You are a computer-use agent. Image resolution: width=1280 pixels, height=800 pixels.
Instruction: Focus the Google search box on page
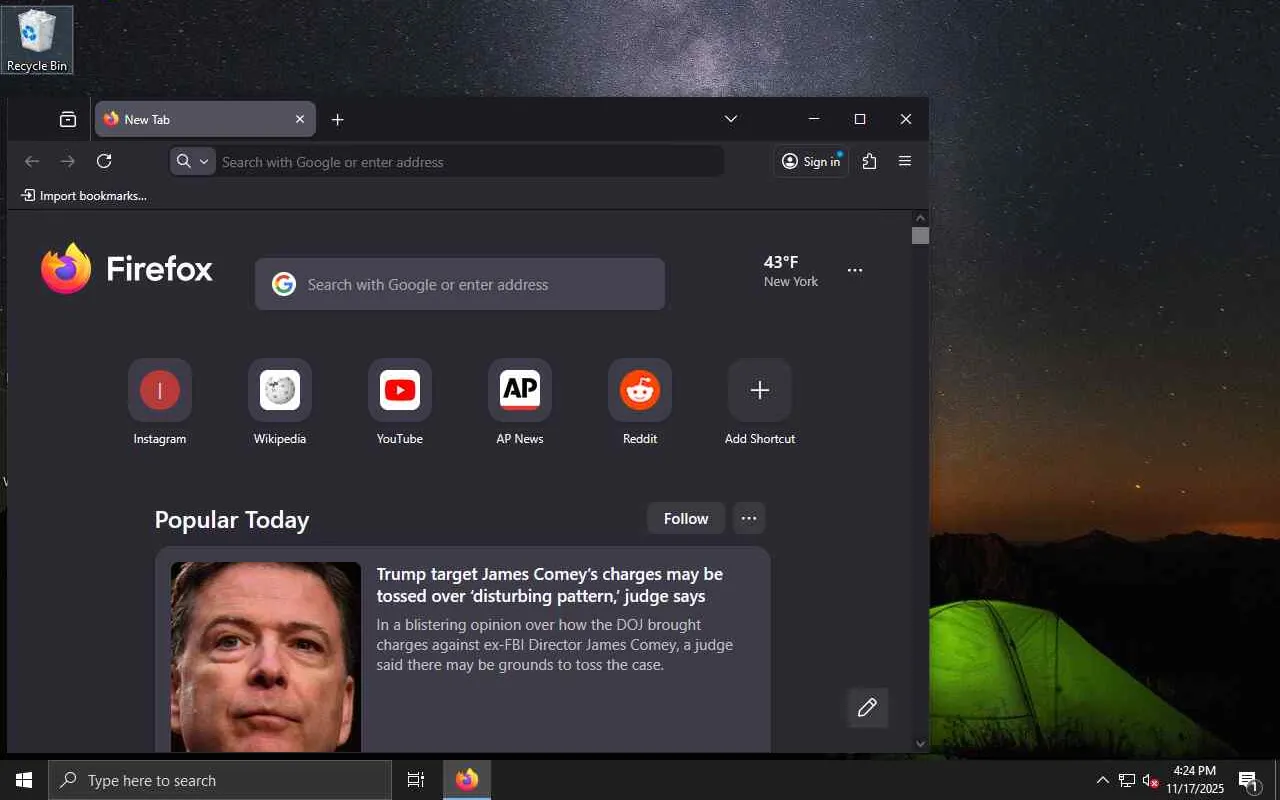point(460,284)
